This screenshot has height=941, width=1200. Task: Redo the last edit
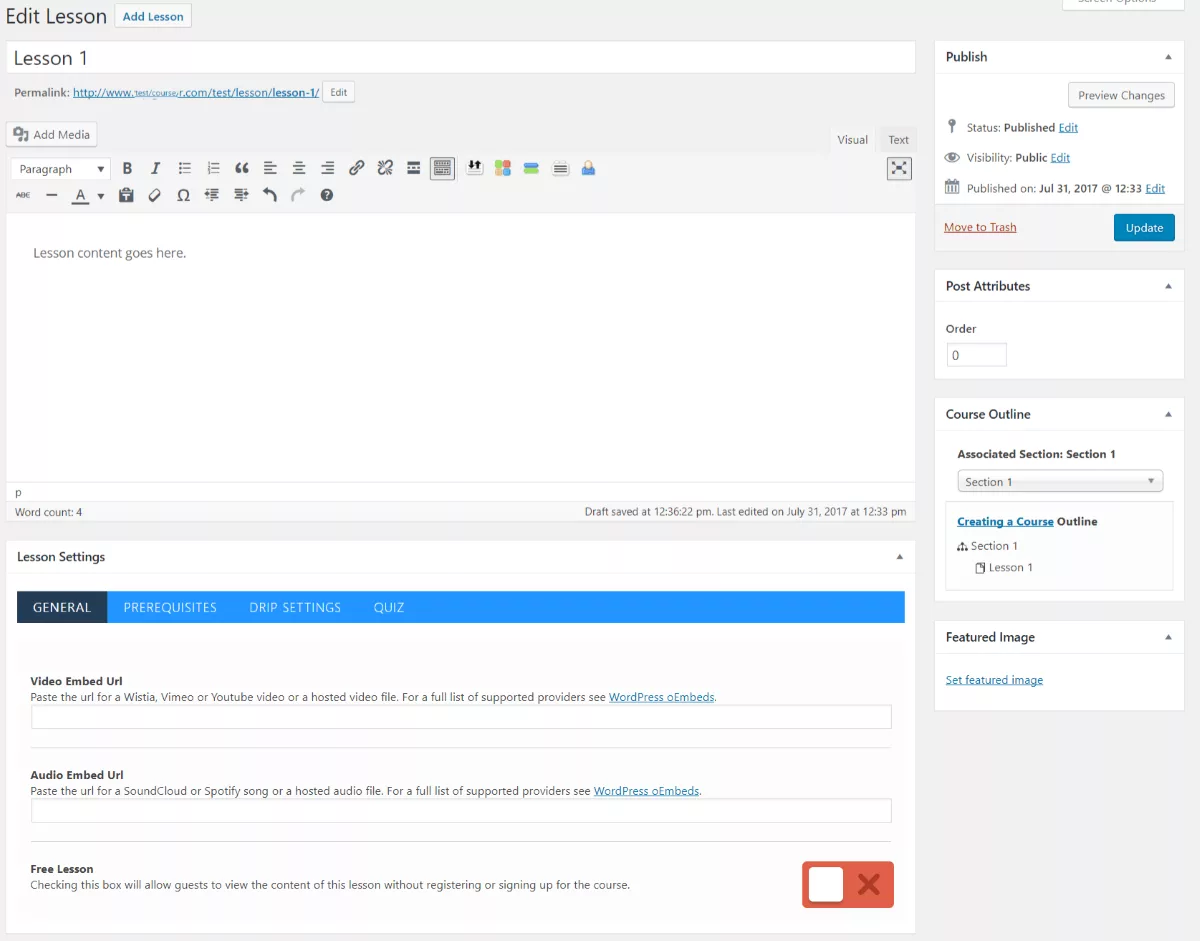297,195
